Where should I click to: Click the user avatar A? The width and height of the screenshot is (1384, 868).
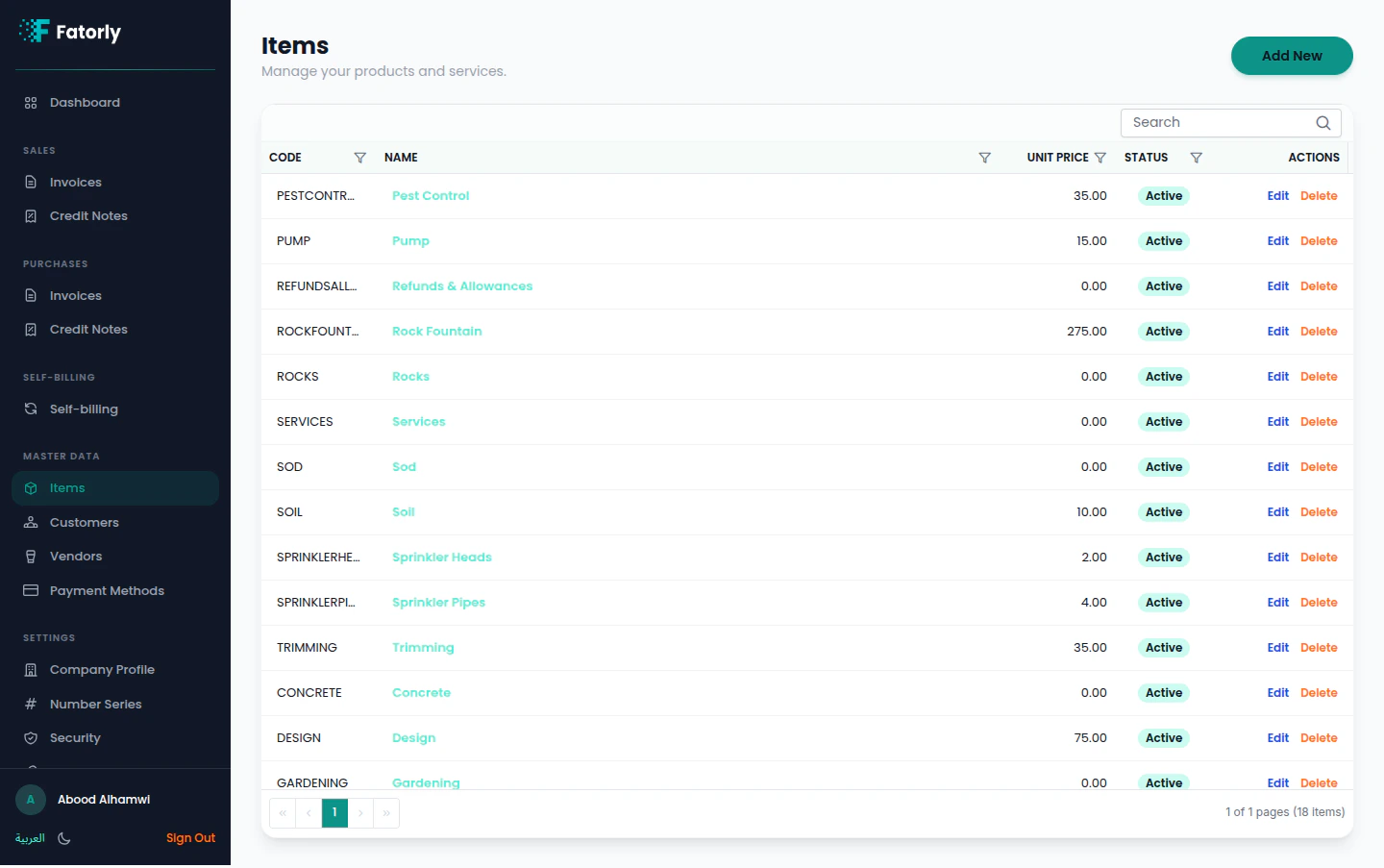point(31,800)
